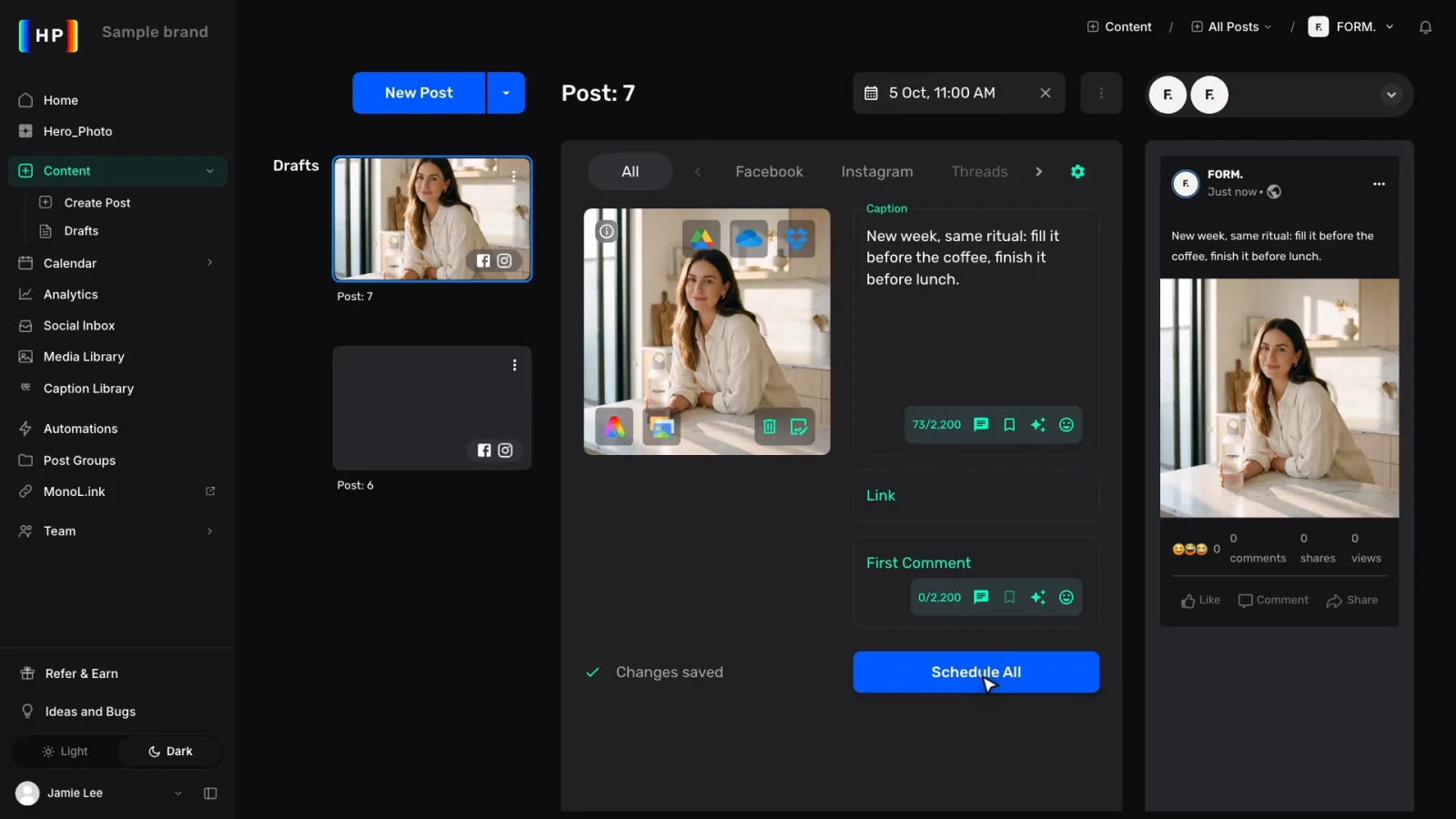Screen dimensions: 1456x819
Task: Switch theme to Dark
Action: [170, 752]
